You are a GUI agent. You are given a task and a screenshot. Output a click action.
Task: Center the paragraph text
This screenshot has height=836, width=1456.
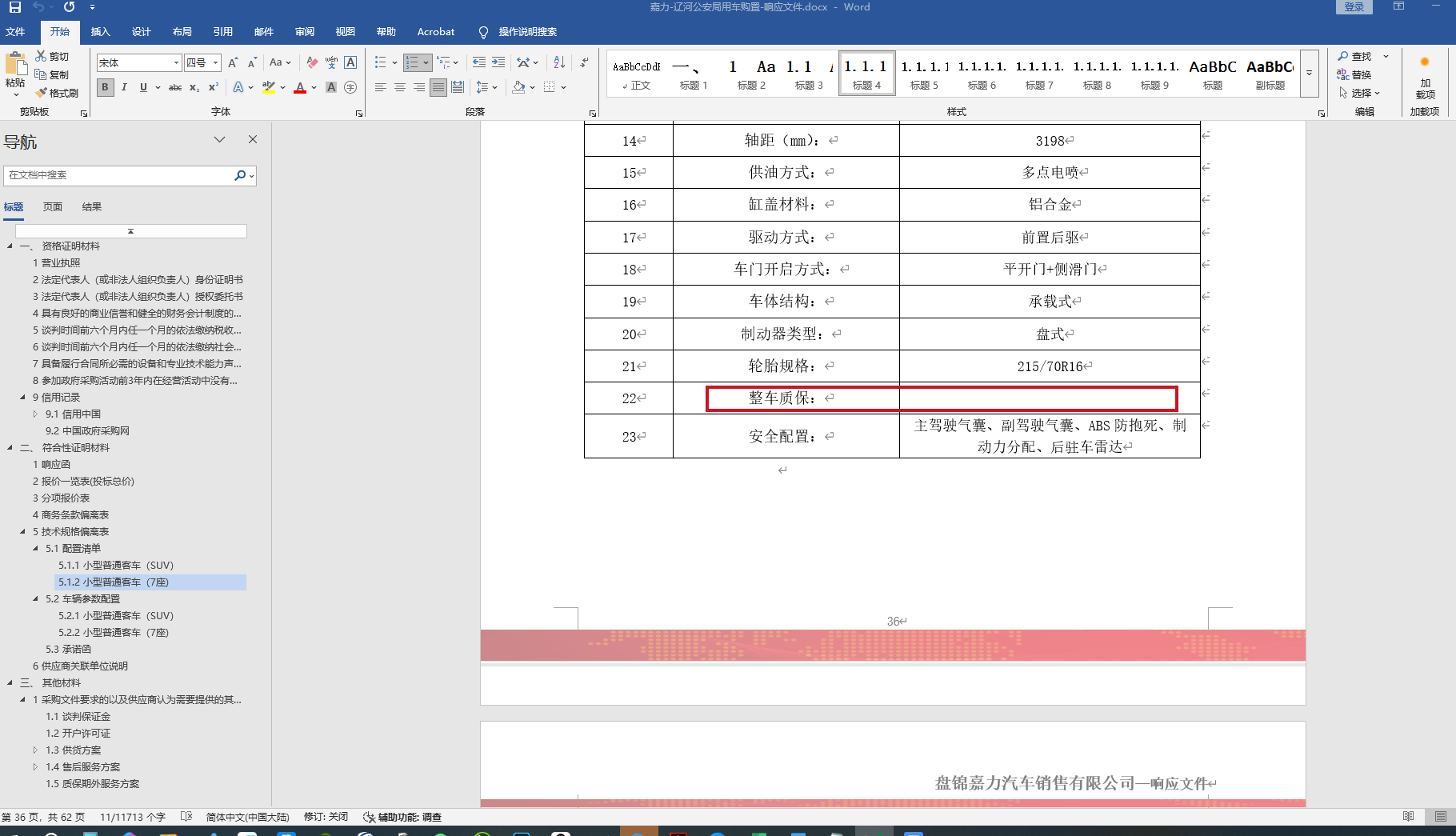click(x=399, y=87)
